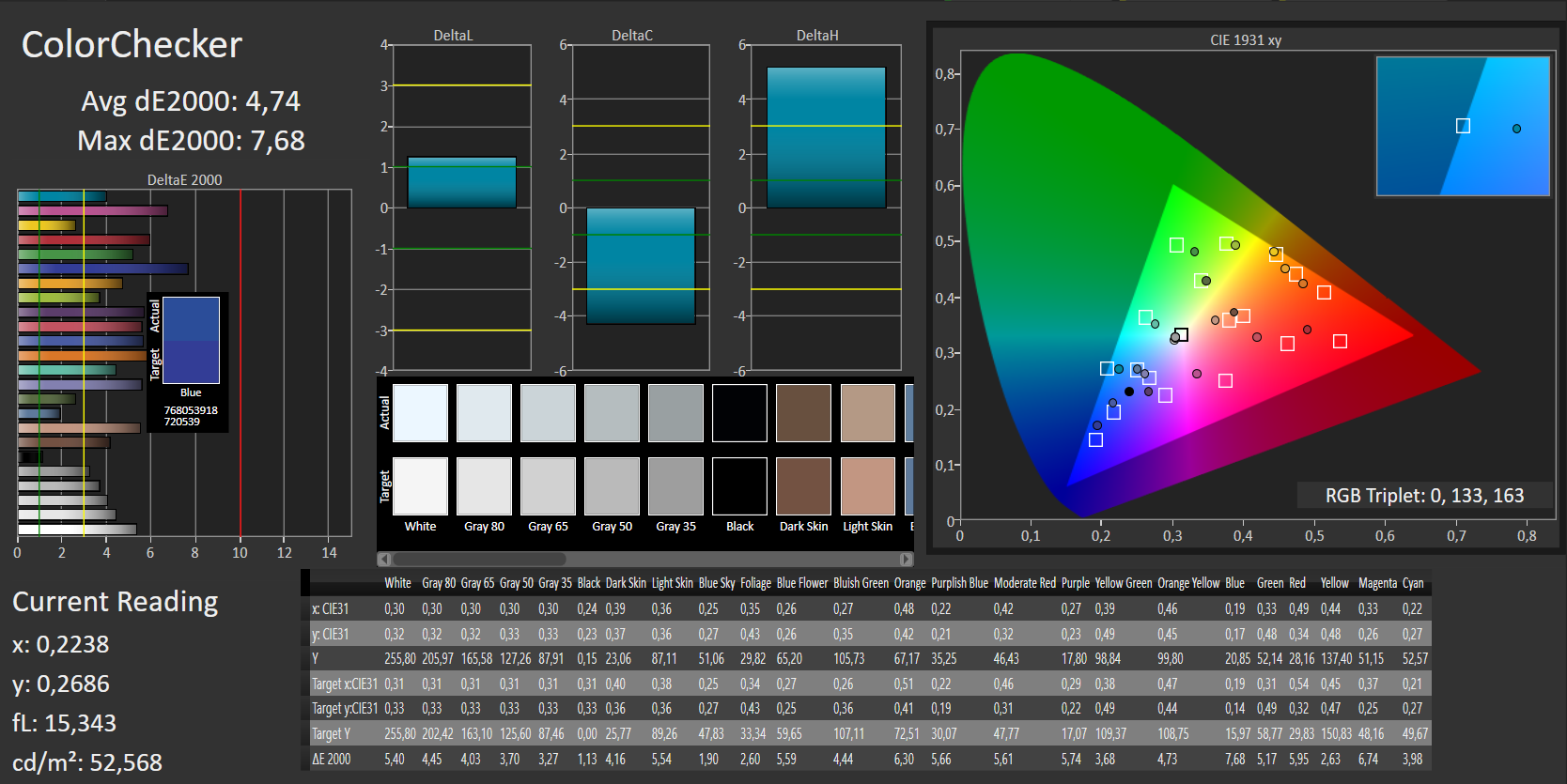Select the Actual Gray 65 swatch
The height and width of the screenshot is (784, 1567).
click(x=548, y=413)
